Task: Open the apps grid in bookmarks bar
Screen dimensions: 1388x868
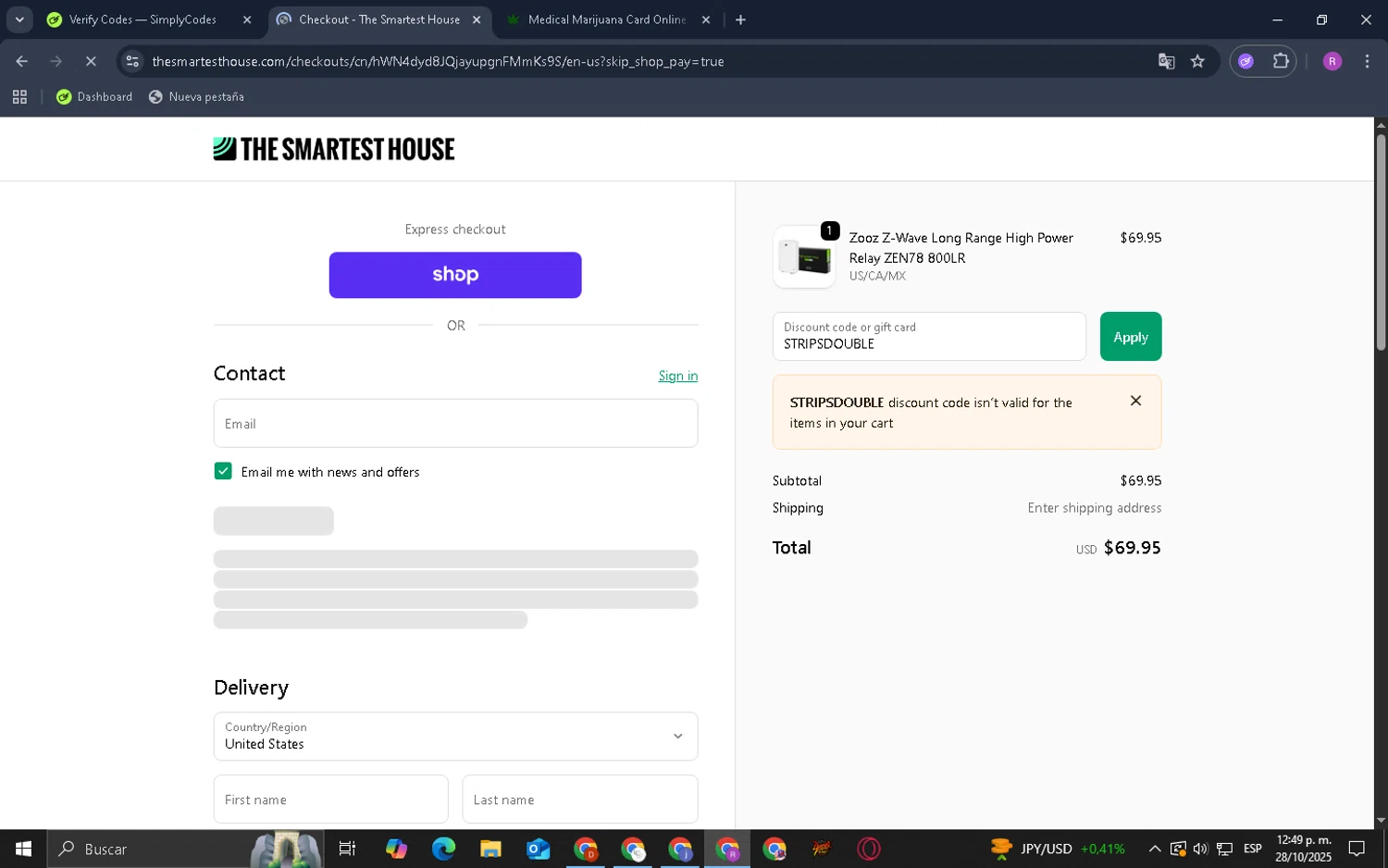Action: (x=19, y=96)
